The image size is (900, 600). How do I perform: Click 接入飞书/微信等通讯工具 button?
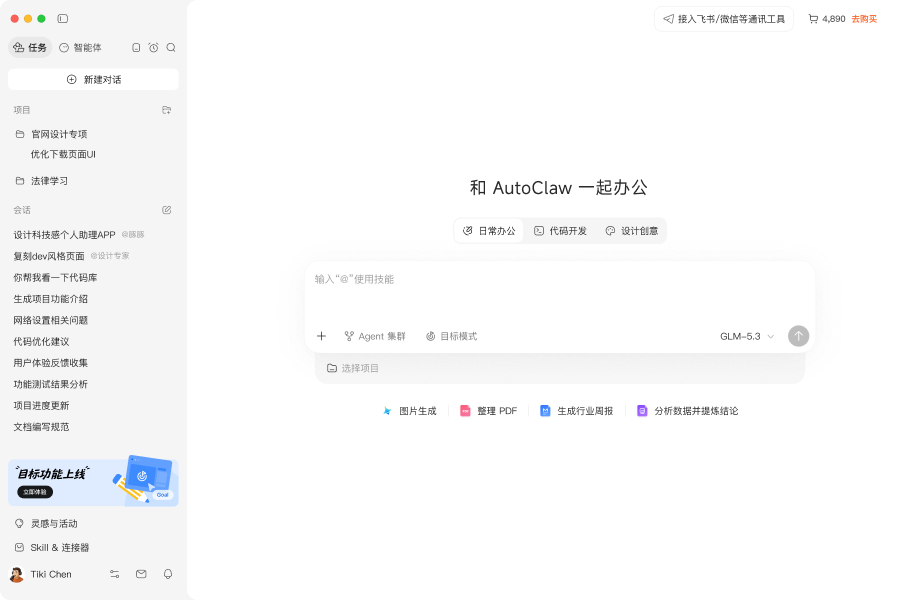coord(724,19)
